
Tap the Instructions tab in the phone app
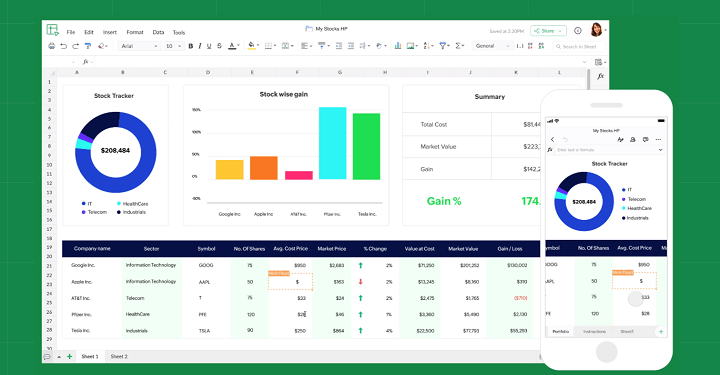pyautogui.click(x=594, y=331)
